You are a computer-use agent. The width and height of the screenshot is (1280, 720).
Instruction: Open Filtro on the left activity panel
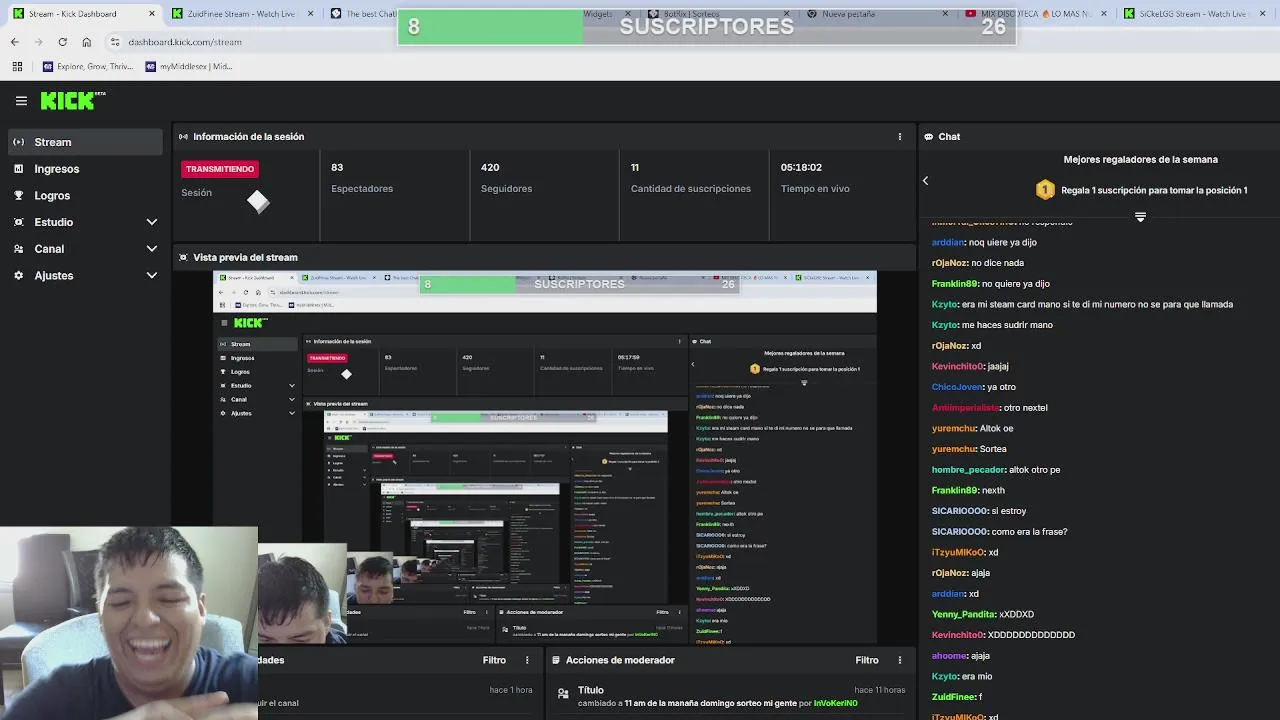(494, 660)
